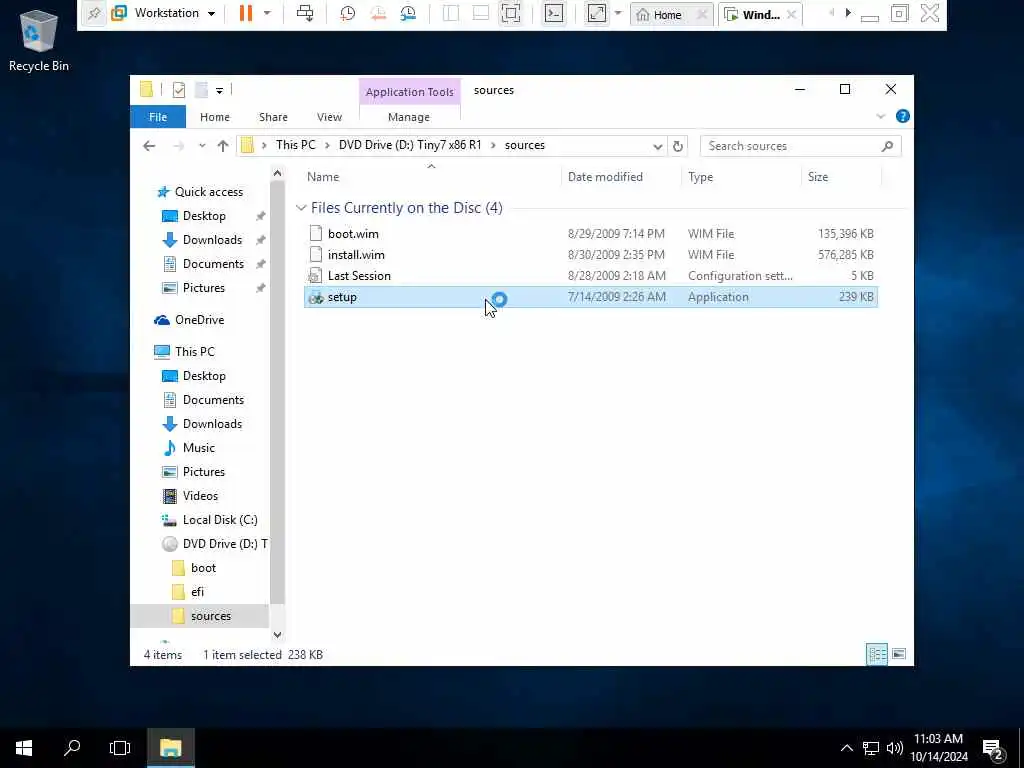This screenshot has height=768, width=1024.
Task: Open Task View on taskbar
Action: click(x=120, y=748)
